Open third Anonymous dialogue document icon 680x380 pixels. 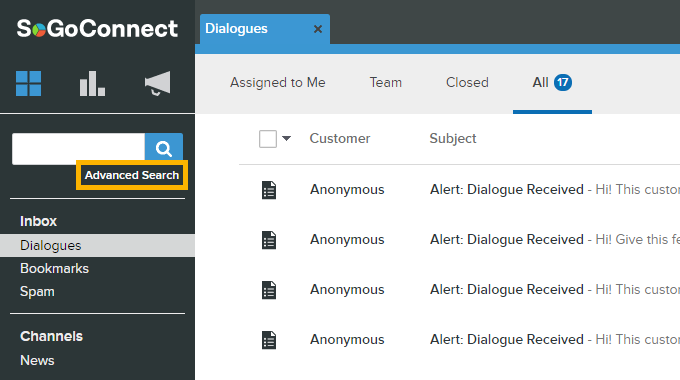(269, 290)
